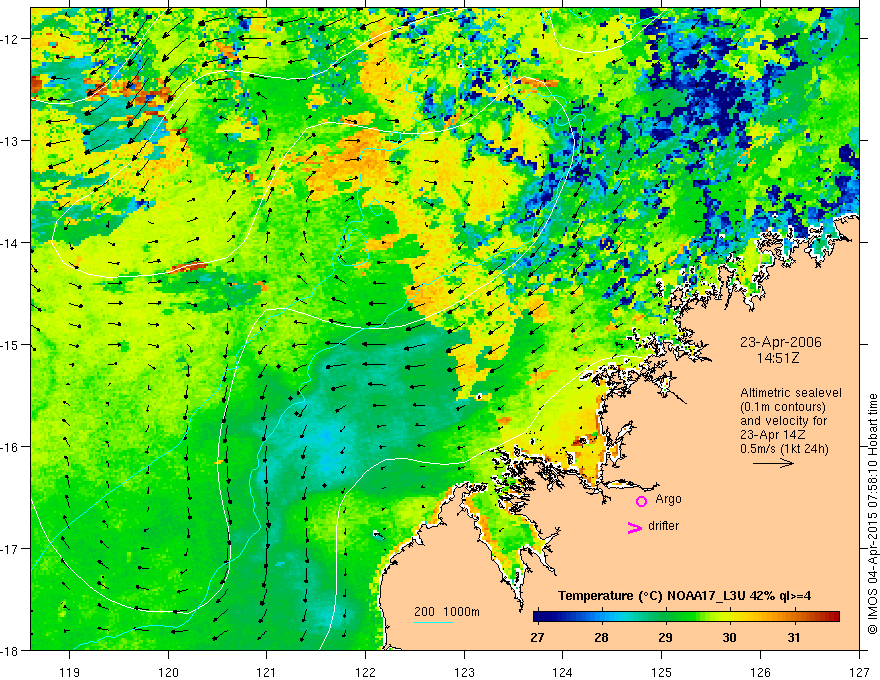Screen dimensions: 880x680
Task: Click the magenta Argo circle legend symbol
Action: [x=641, y=501]
